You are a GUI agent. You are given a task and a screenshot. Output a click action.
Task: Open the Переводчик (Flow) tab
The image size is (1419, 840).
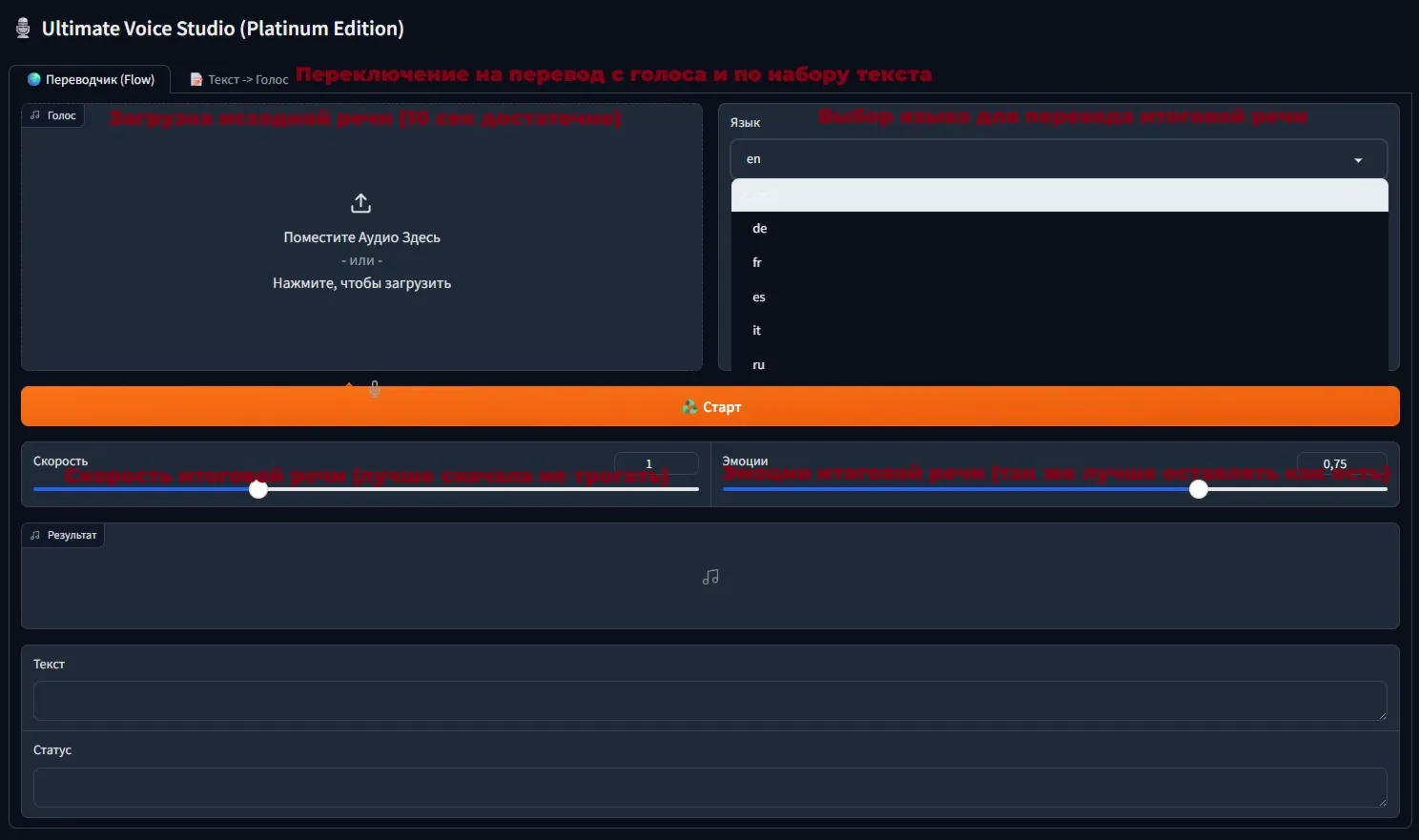pos(91,80)
